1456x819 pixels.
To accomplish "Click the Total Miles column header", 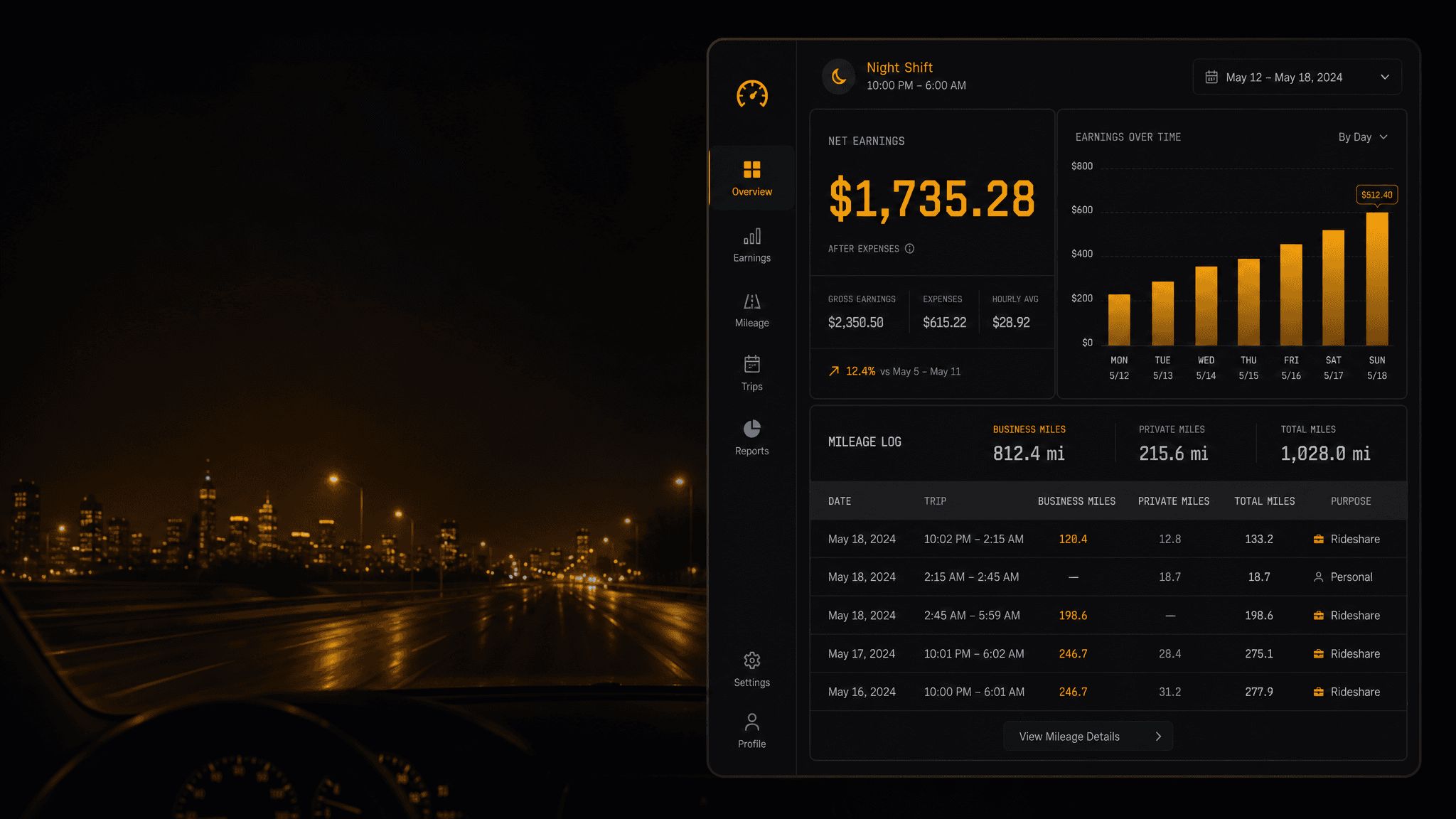I will [x=1264, y=501].
